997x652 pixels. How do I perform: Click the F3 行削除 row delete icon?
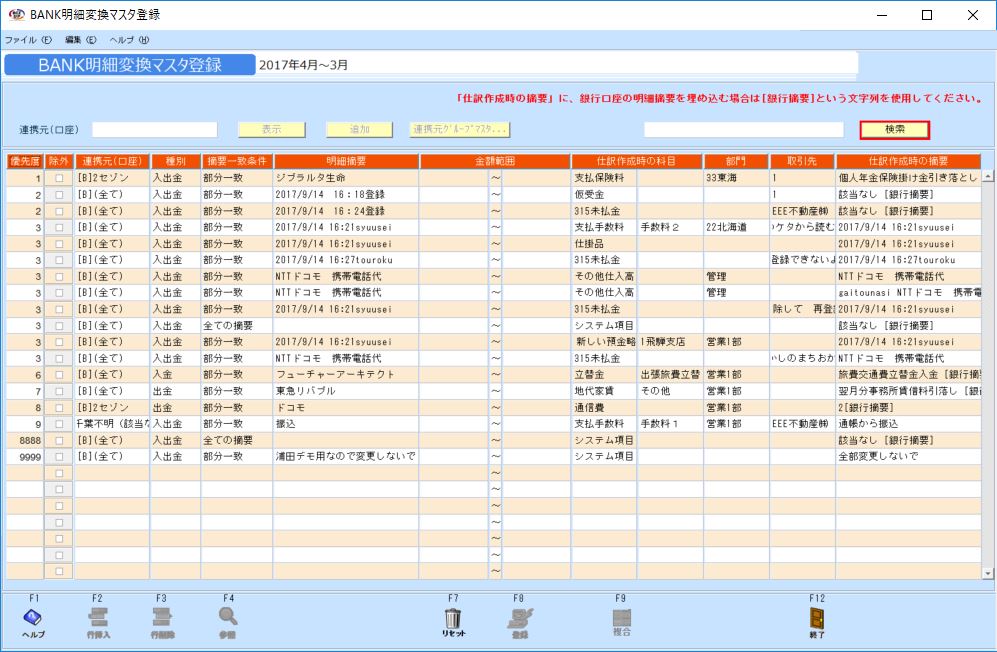pos(162,619)
